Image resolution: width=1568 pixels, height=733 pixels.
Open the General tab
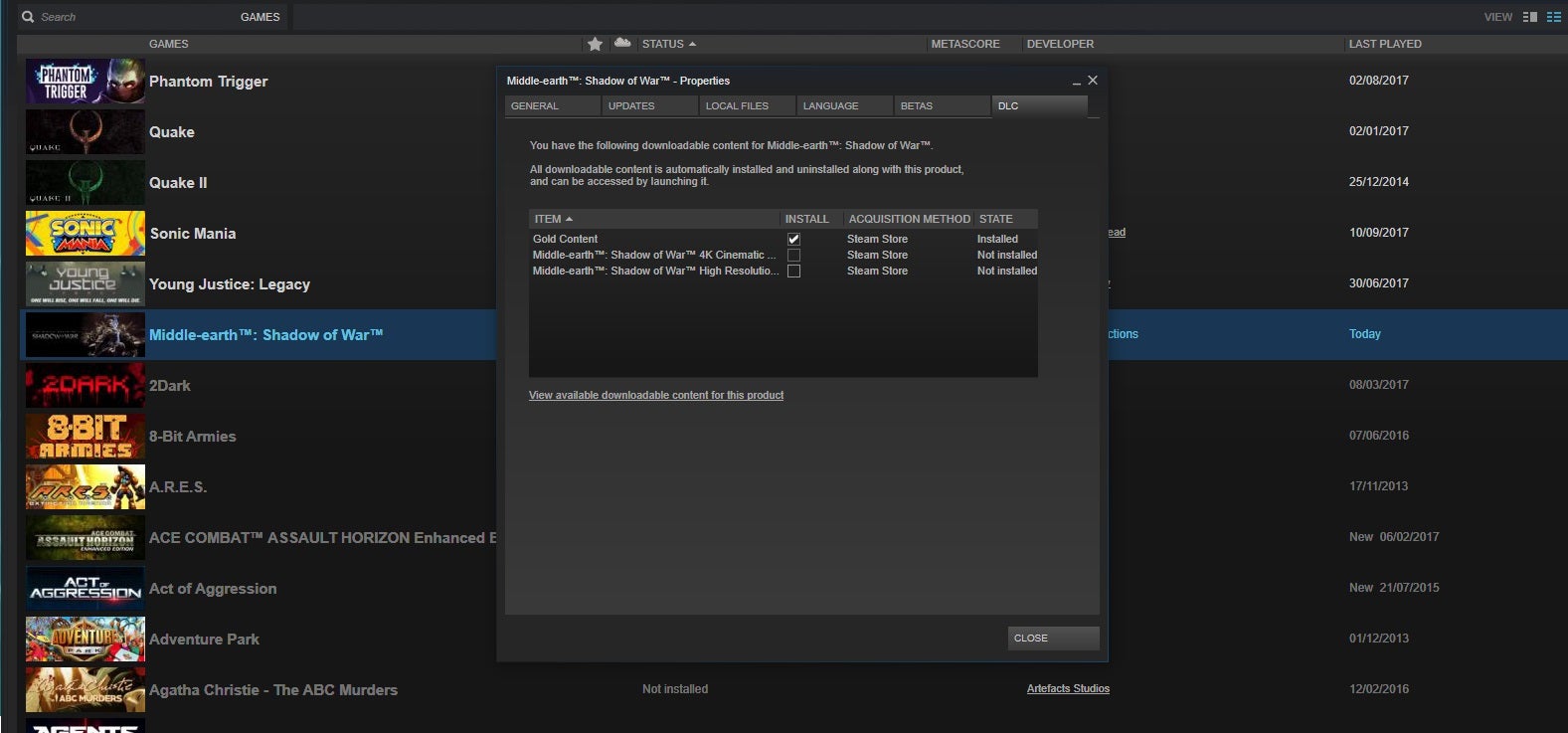(x=550, y=105)
